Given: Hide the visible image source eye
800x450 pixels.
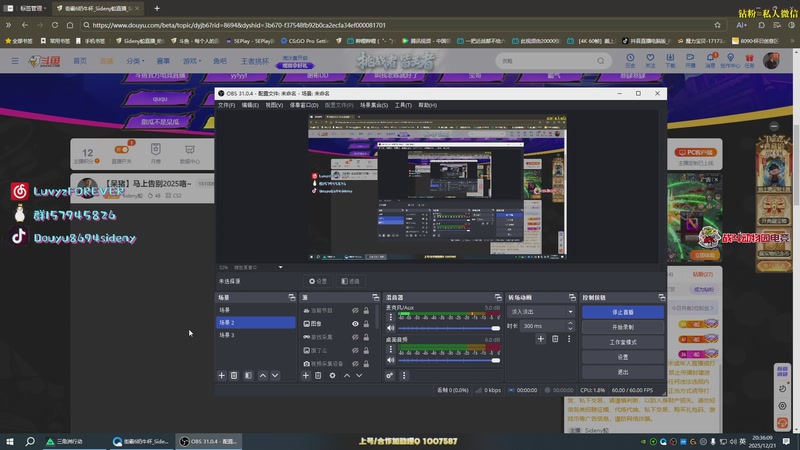Looking at the screenshot, I should point(355,323).
